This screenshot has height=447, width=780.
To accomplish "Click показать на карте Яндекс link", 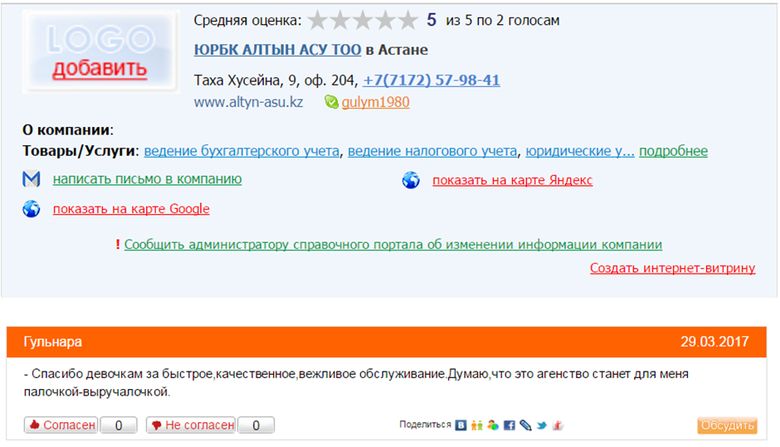I will coord(512,180).
